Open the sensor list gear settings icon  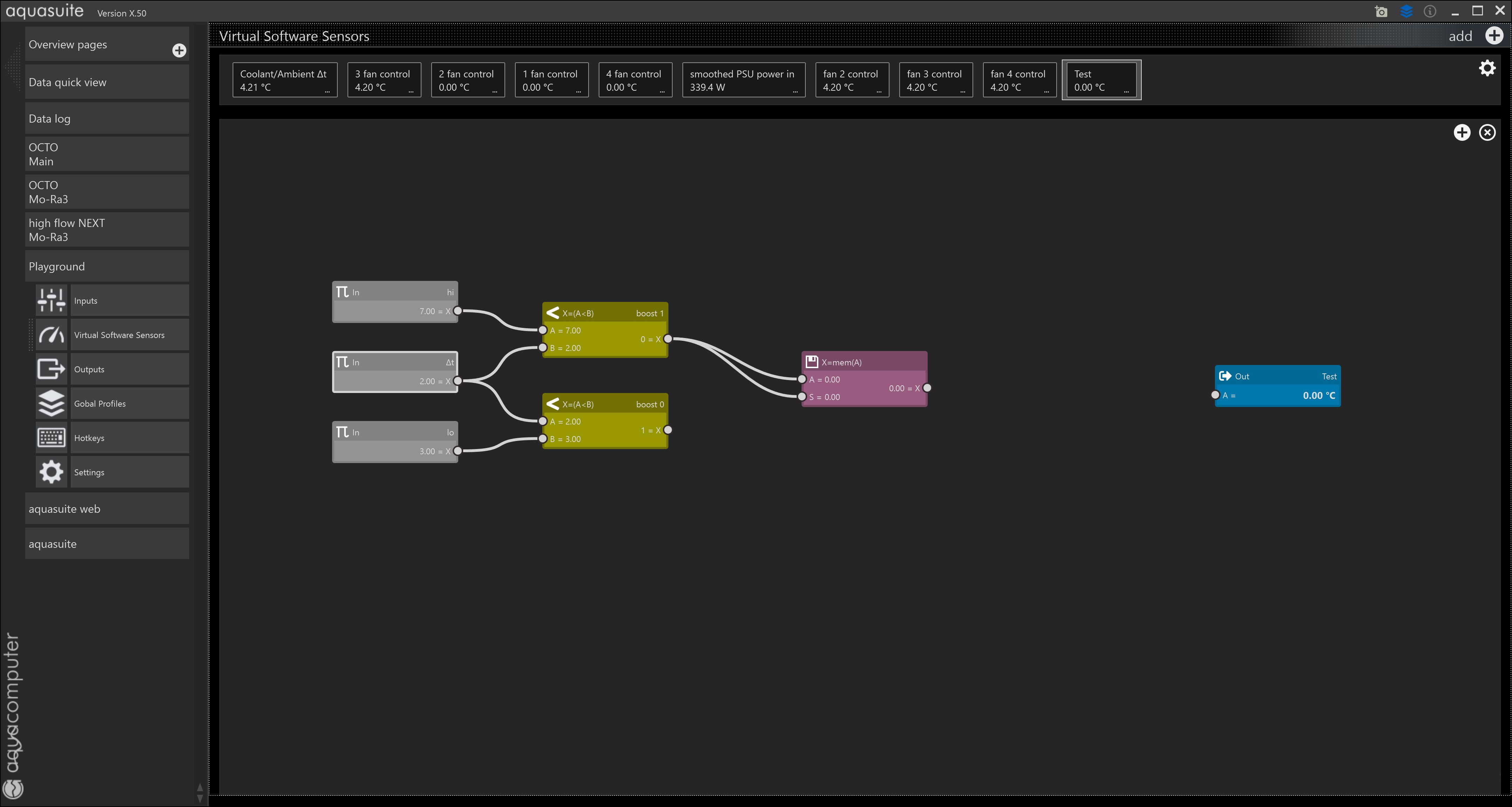1487,68
